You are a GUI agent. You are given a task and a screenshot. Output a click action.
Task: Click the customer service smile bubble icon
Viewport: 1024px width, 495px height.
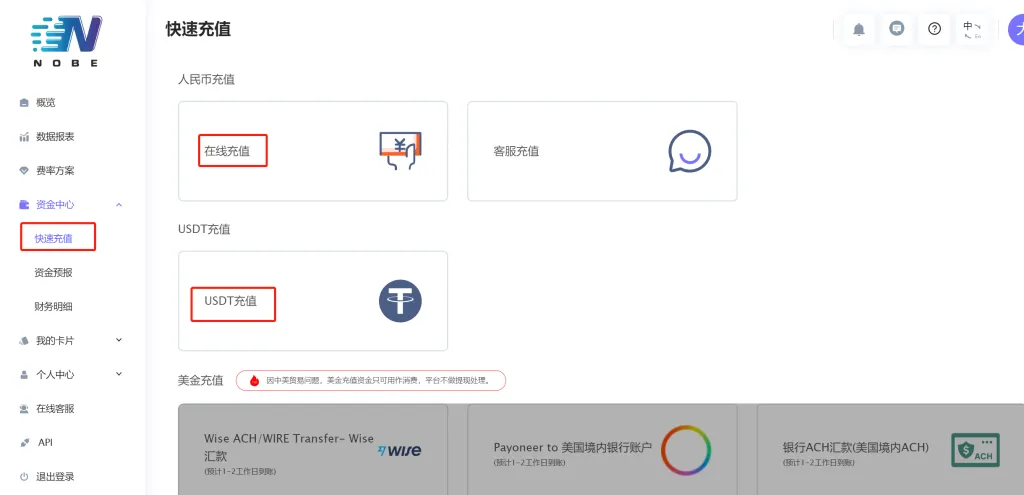pyautogui.click(x=690, y=151)
